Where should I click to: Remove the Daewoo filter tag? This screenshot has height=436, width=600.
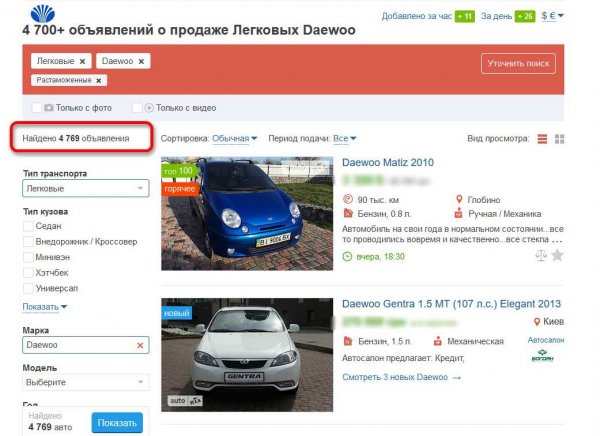click(141, 61)
